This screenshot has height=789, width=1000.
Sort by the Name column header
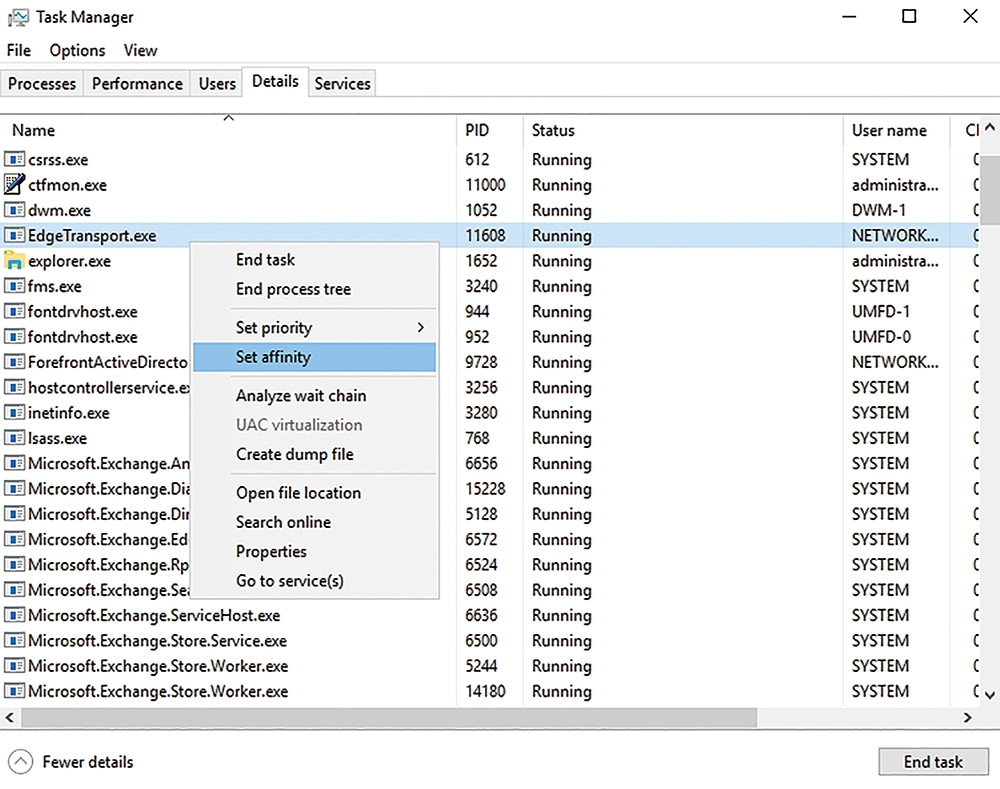tap(228, 130)
